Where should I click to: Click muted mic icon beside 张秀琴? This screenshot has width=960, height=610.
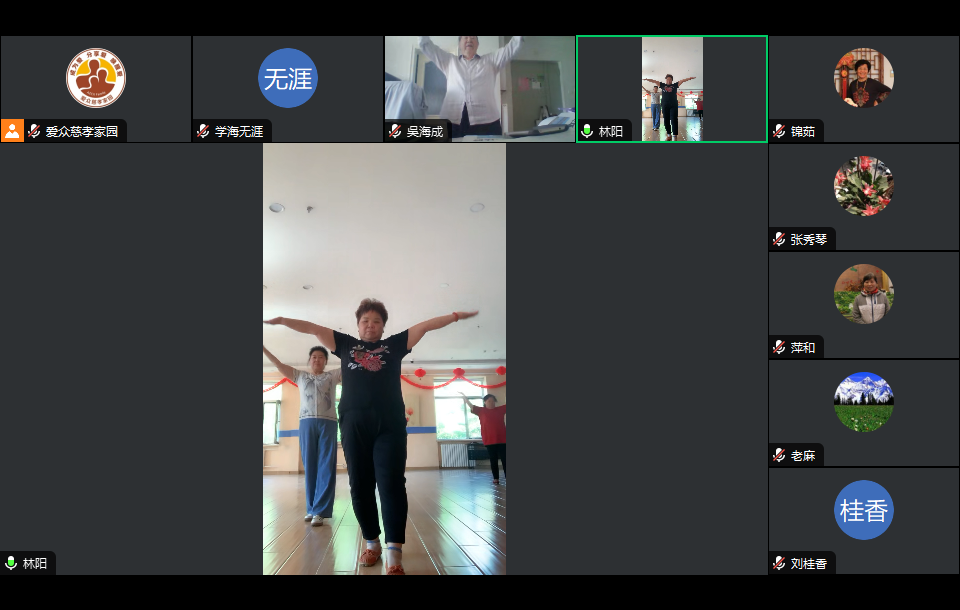click(779, 239)
